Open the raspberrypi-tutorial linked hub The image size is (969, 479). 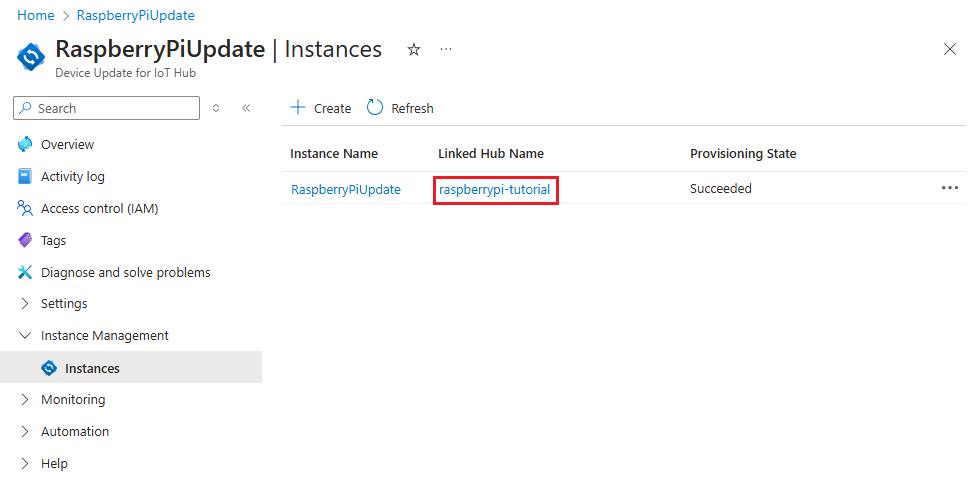pyautogui.click(x=495, y=189)
